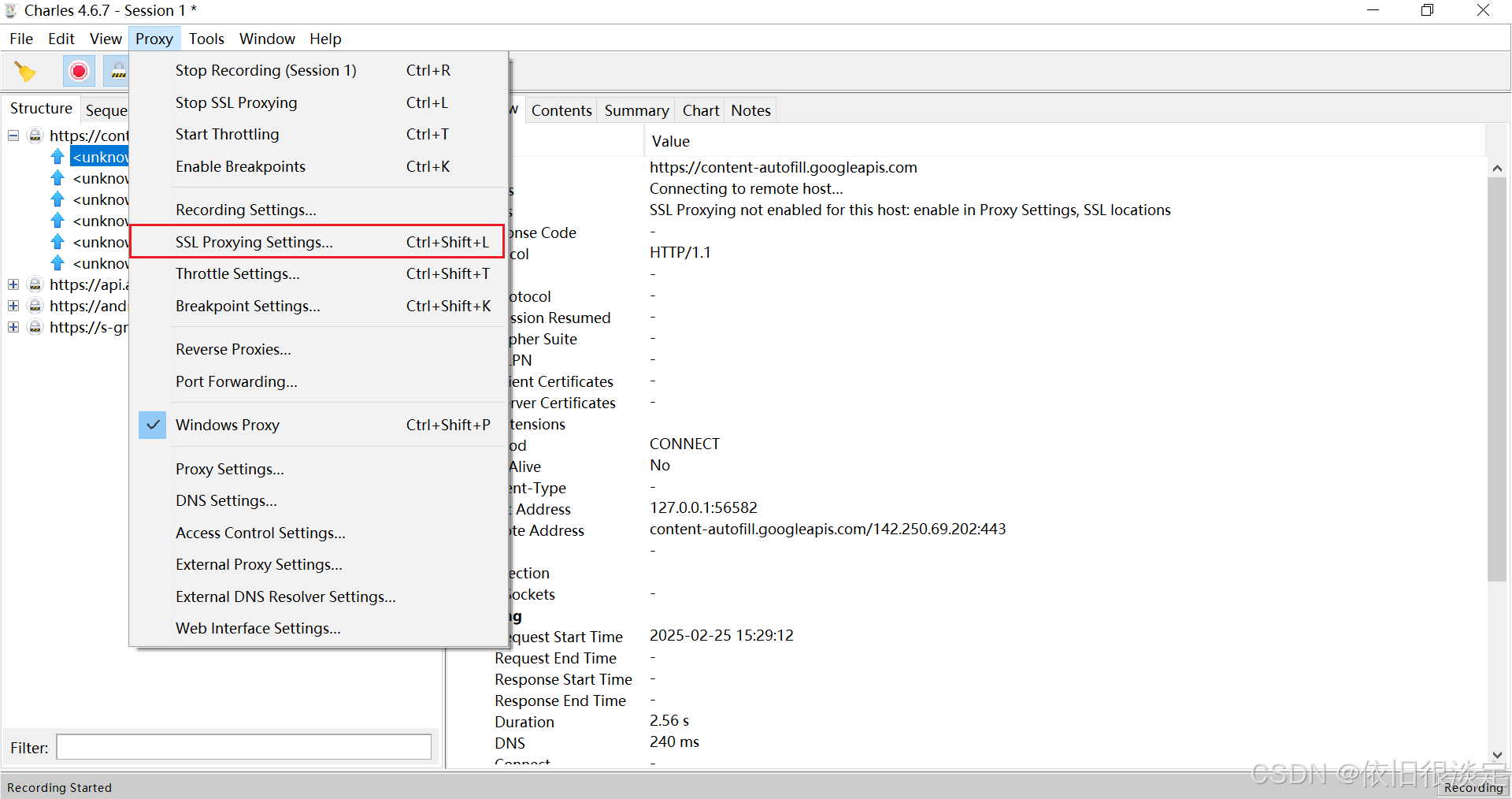
Task: Open the File menu
Action: (21, 39)
